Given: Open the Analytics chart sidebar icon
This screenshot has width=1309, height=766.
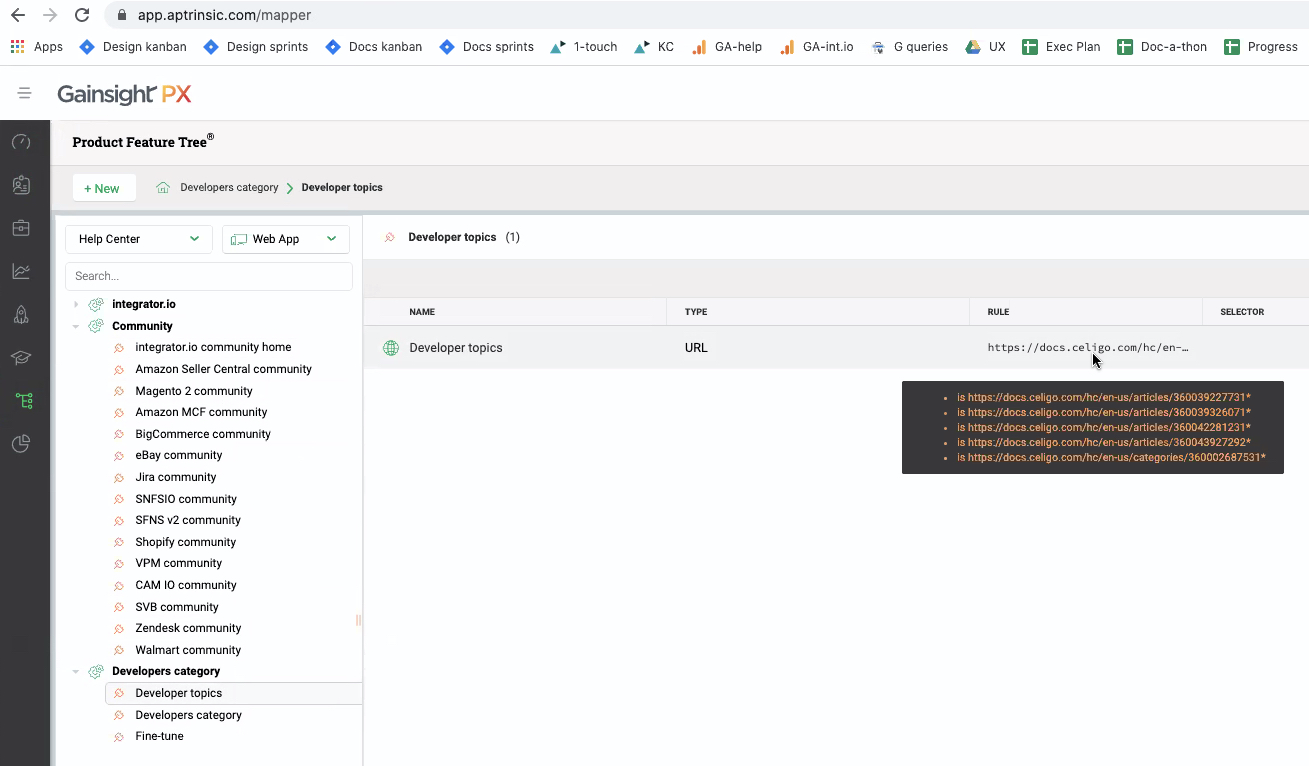Looking at the screenshot, I should 21,271.
